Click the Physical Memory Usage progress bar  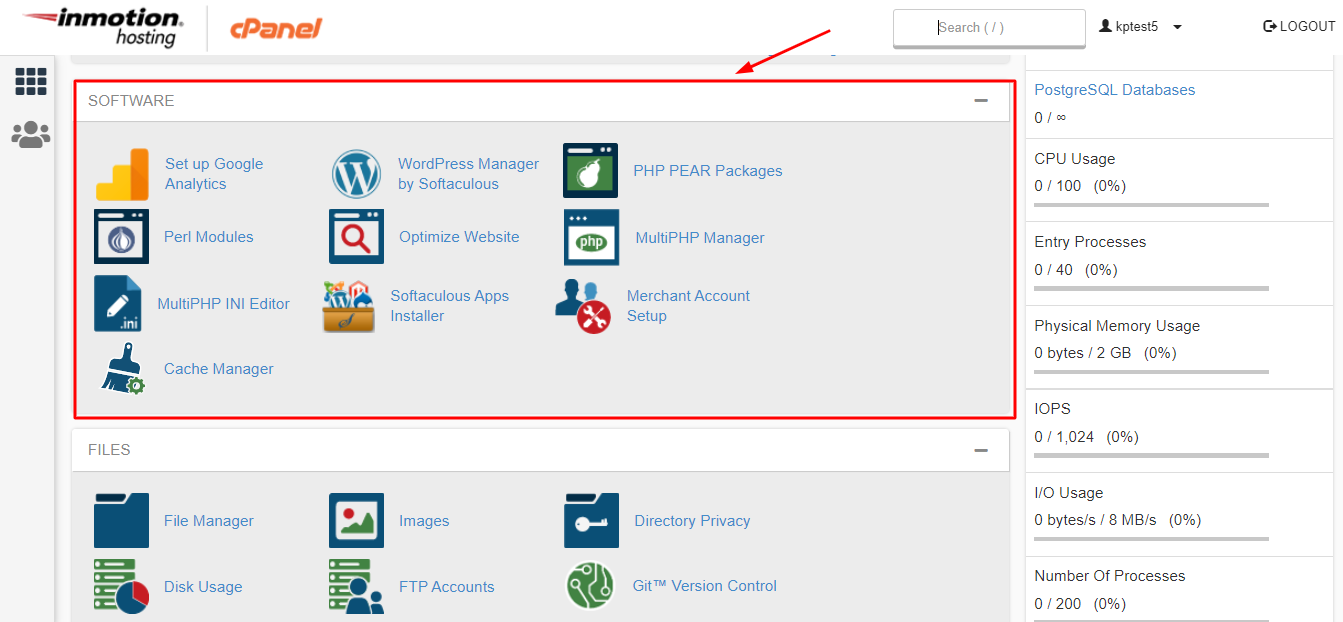click(x=1151, y=372)
